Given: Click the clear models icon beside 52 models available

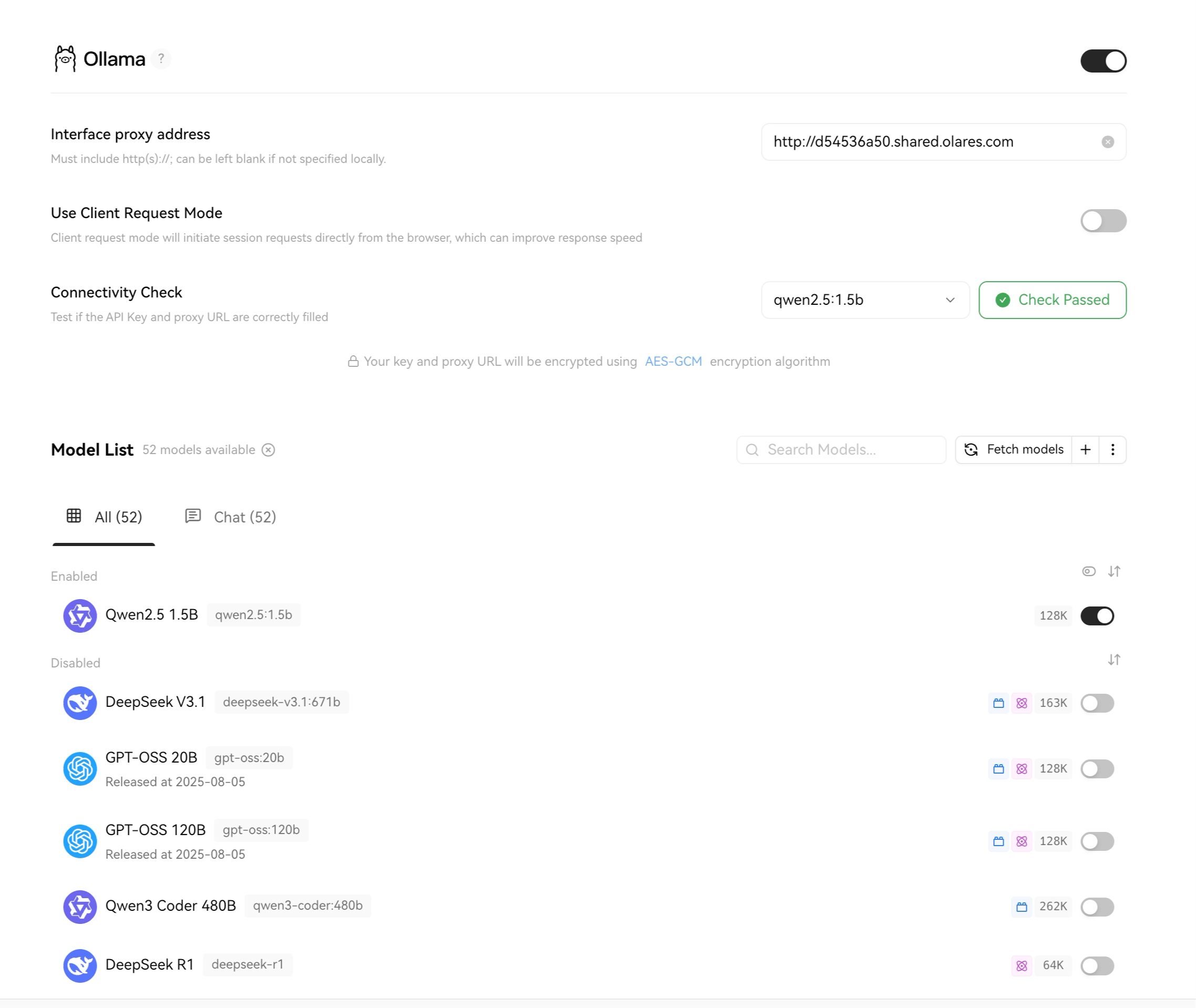Looking at the screenshot, I should (268, 450).
